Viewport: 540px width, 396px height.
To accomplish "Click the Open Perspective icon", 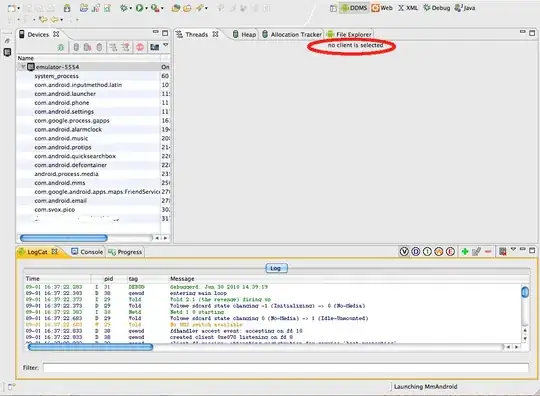I will (333, 8).
